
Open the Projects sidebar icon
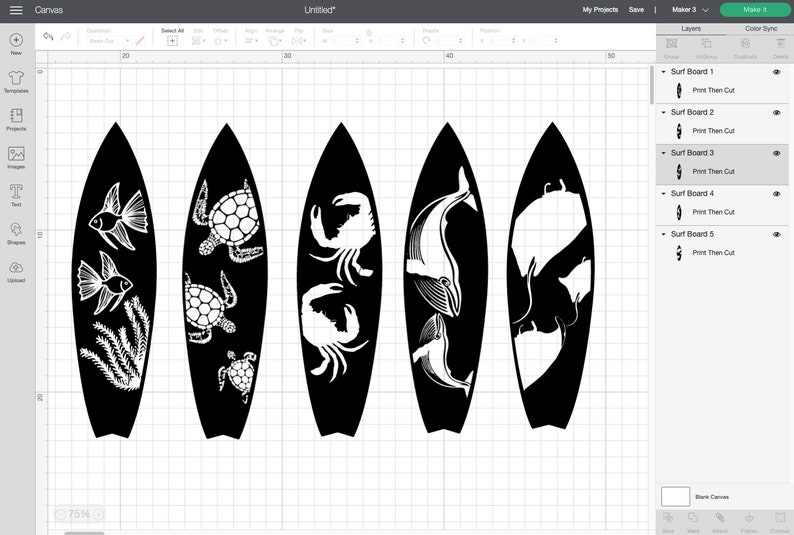tap(16, 115)
